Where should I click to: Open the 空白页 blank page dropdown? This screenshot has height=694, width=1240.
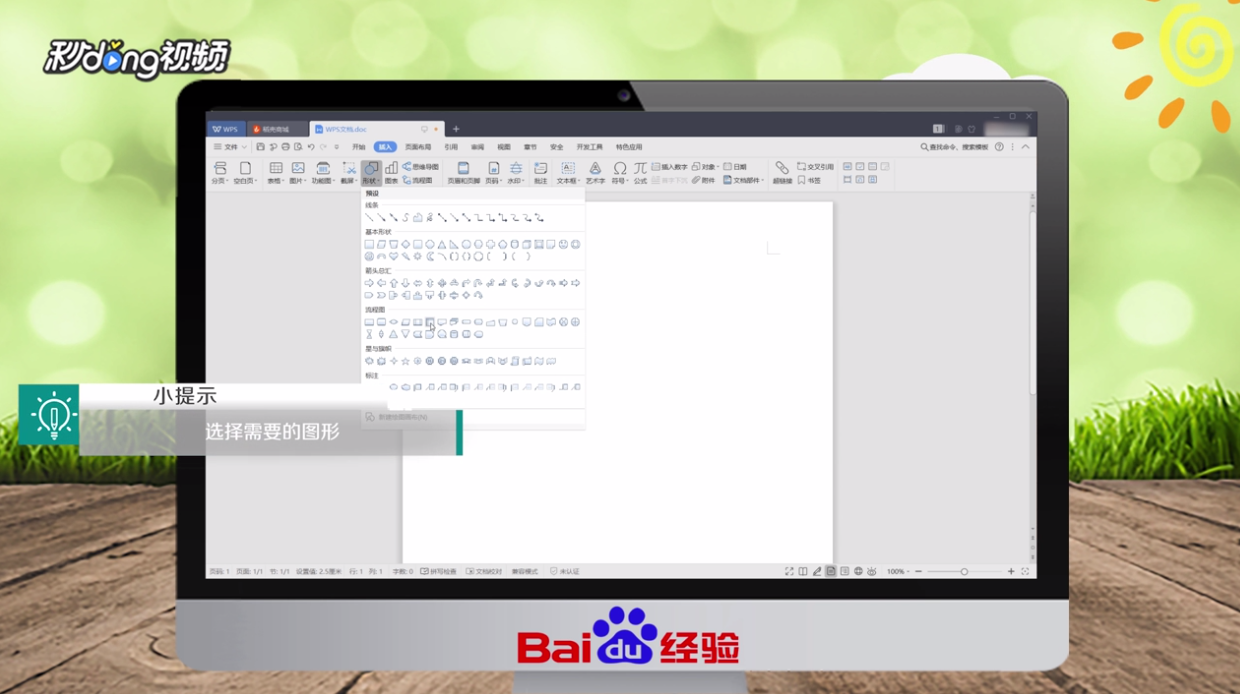pos(245,173)
